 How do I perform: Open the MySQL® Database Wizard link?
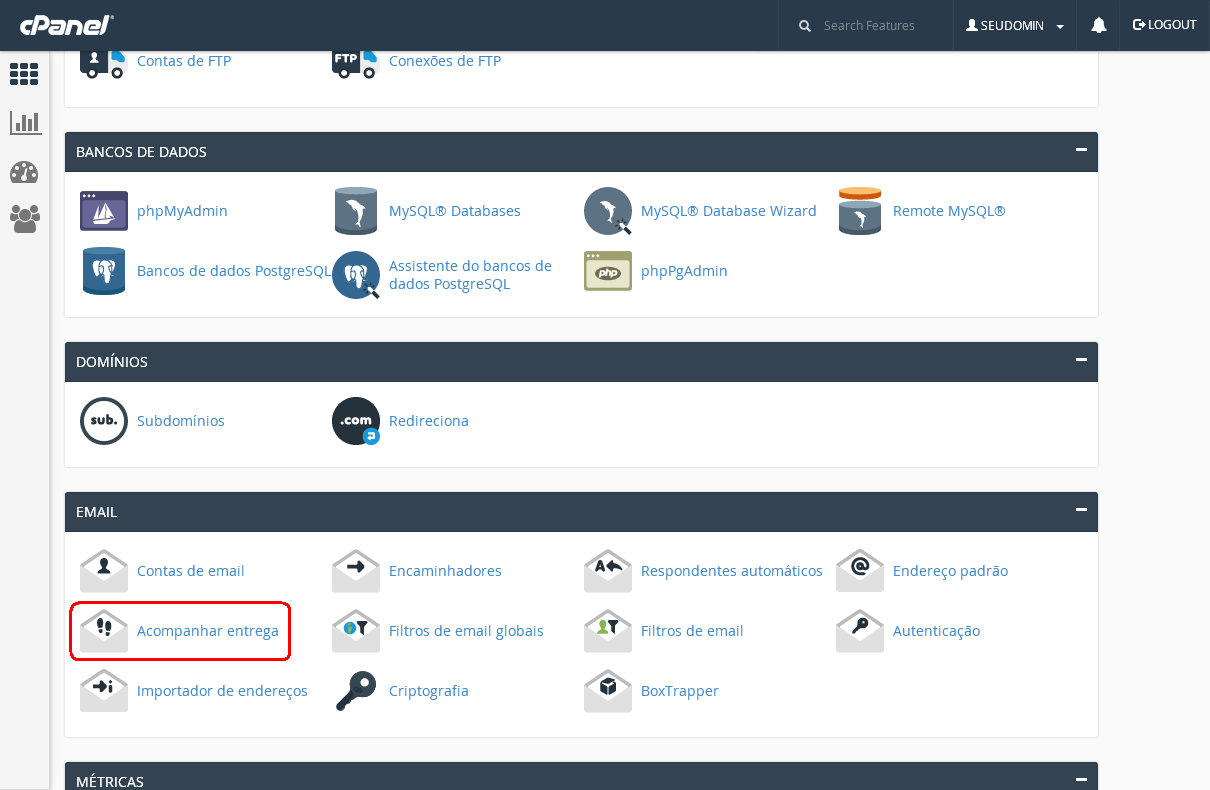click(x=729, y=211)
